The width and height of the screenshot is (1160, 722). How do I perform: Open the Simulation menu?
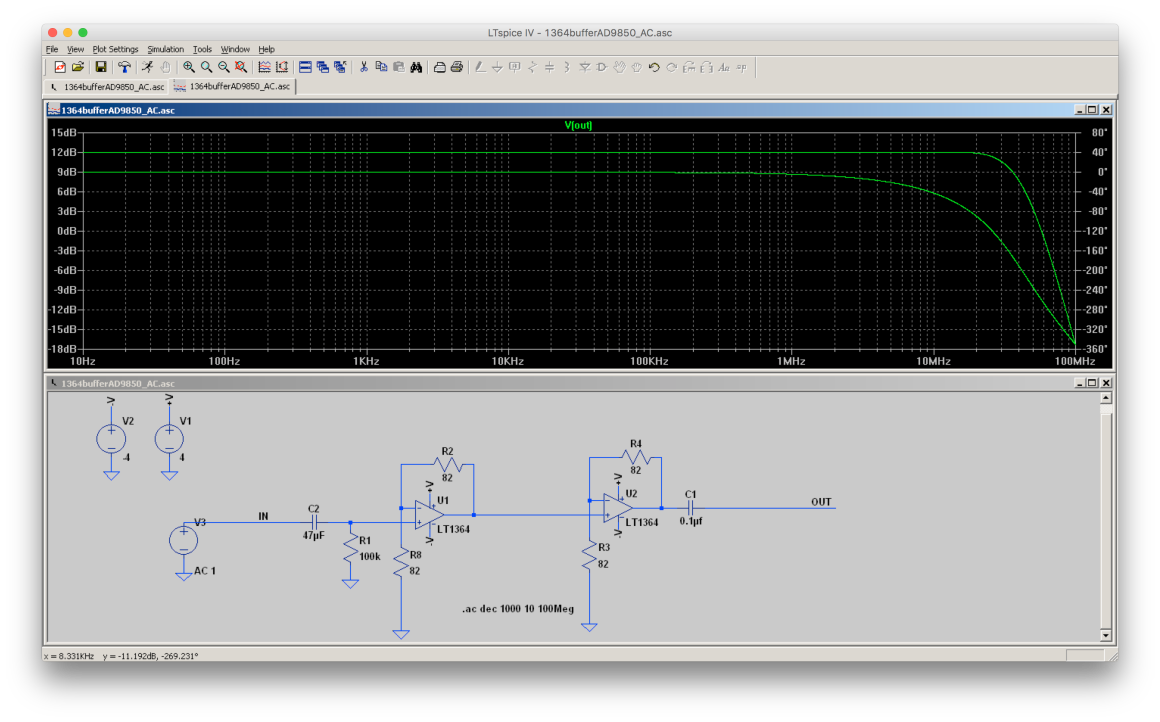point(166,50)
